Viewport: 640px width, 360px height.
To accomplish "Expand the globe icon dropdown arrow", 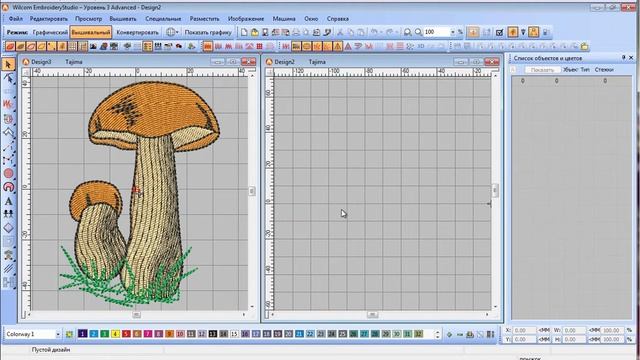I will 177,32.
